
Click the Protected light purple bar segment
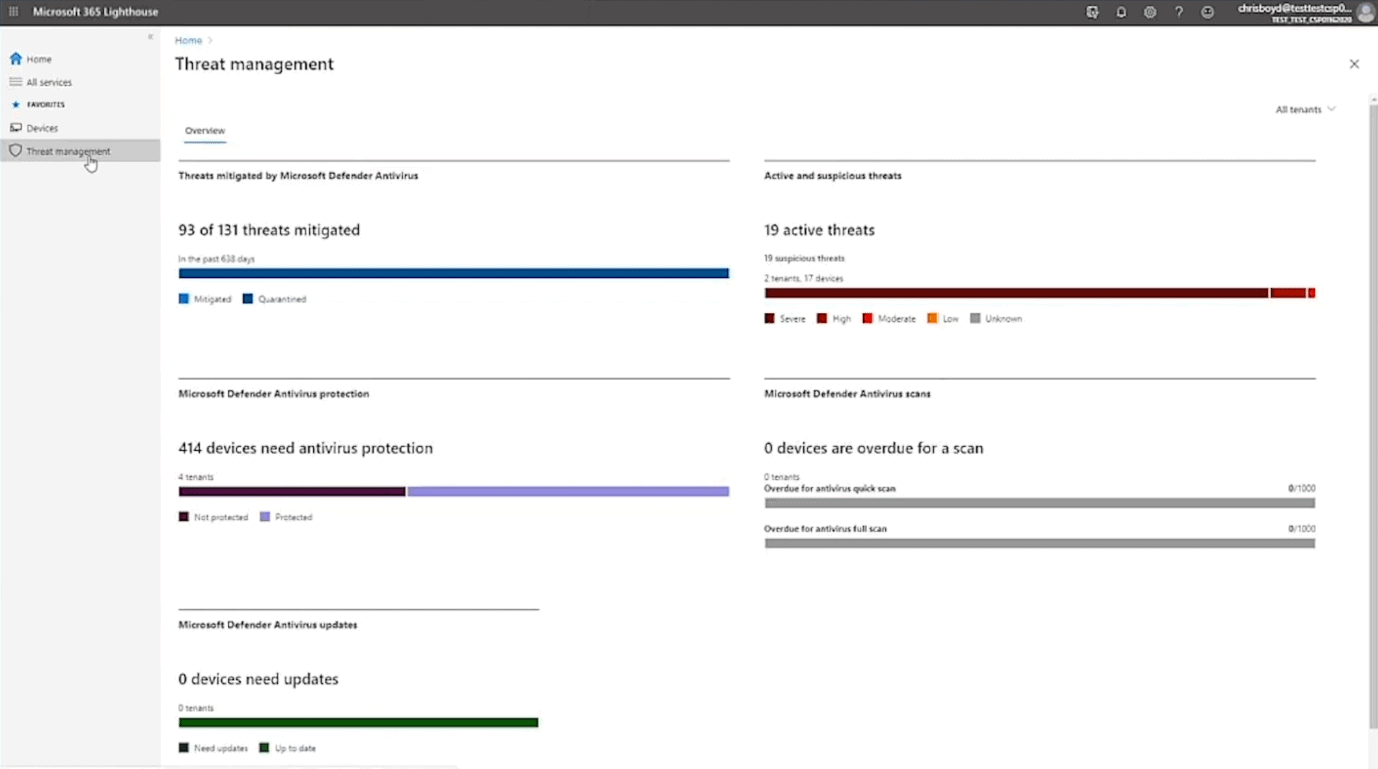(568, 491)
